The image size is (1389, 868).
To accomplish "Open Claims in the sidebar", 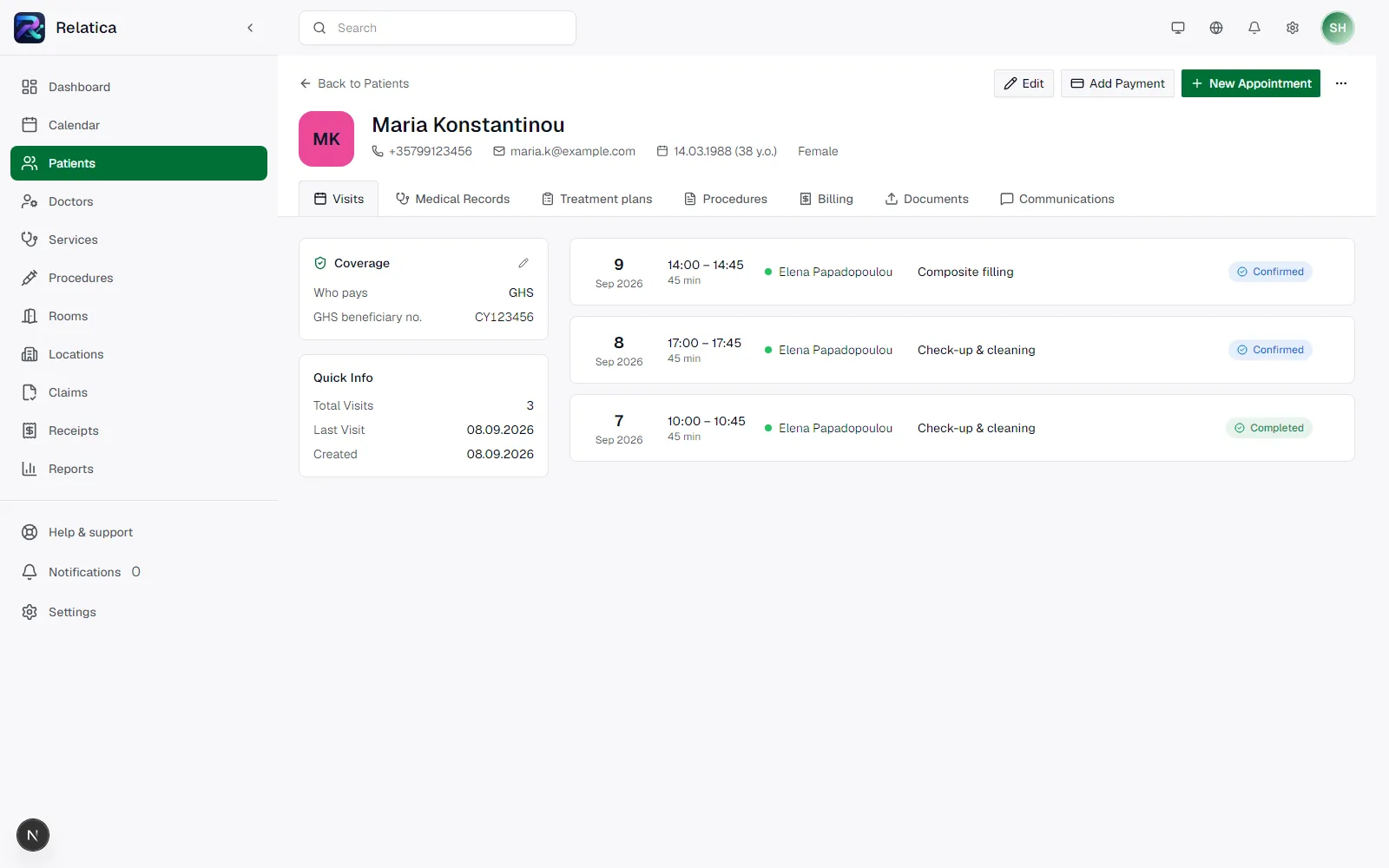I will pyautogui.click(x=139, y=392).
